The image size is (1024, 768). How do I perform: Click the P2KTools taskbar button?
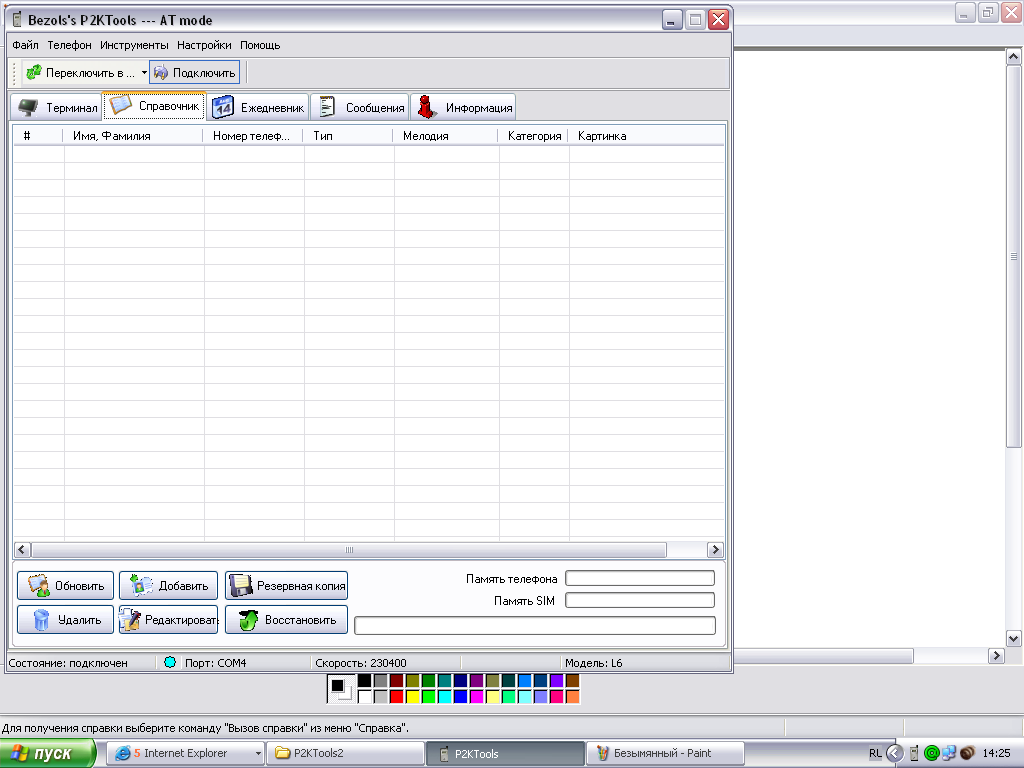coord(505,754)
